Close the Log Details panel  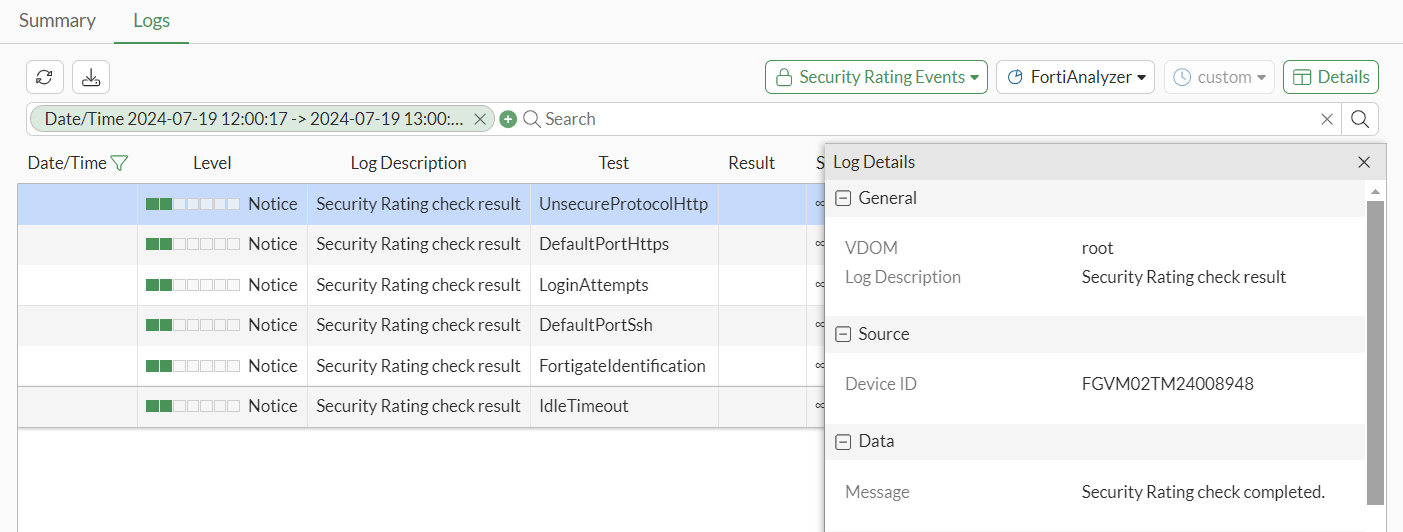coord(1364,162)
